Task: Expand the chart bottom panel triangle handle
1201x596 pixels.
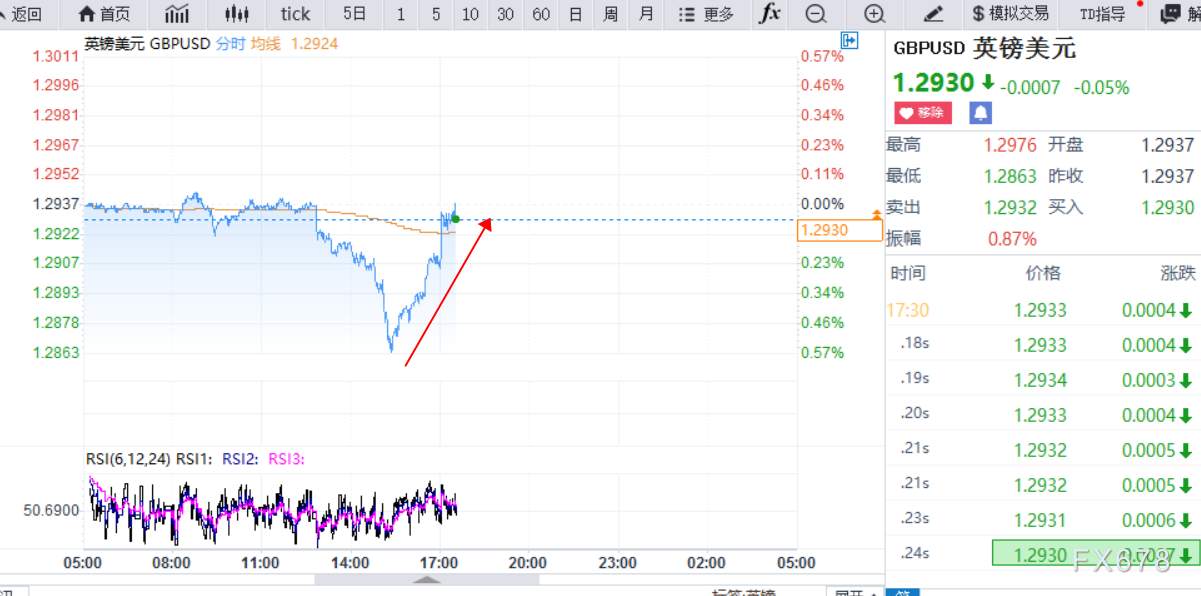Action: point(428,579)
